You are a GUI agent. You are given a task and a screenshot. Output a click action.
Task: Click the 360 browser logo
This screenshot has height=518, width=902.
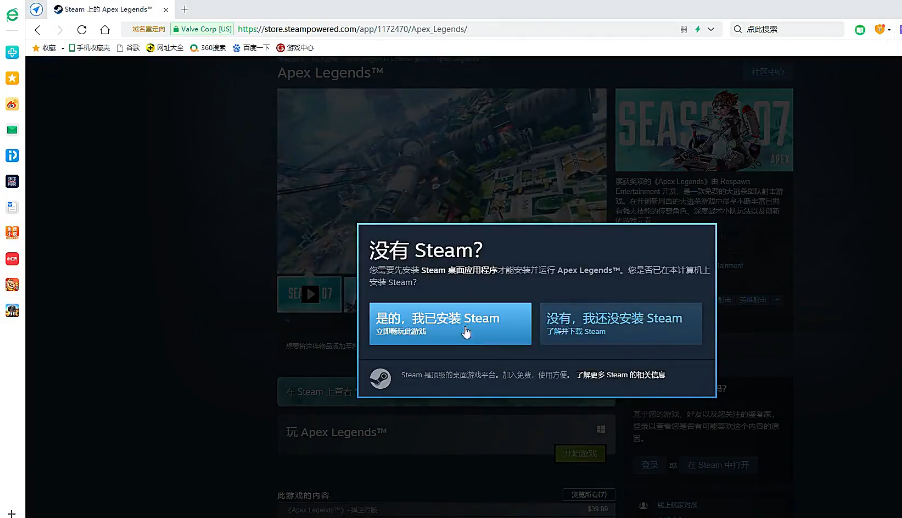coord(12,14)
